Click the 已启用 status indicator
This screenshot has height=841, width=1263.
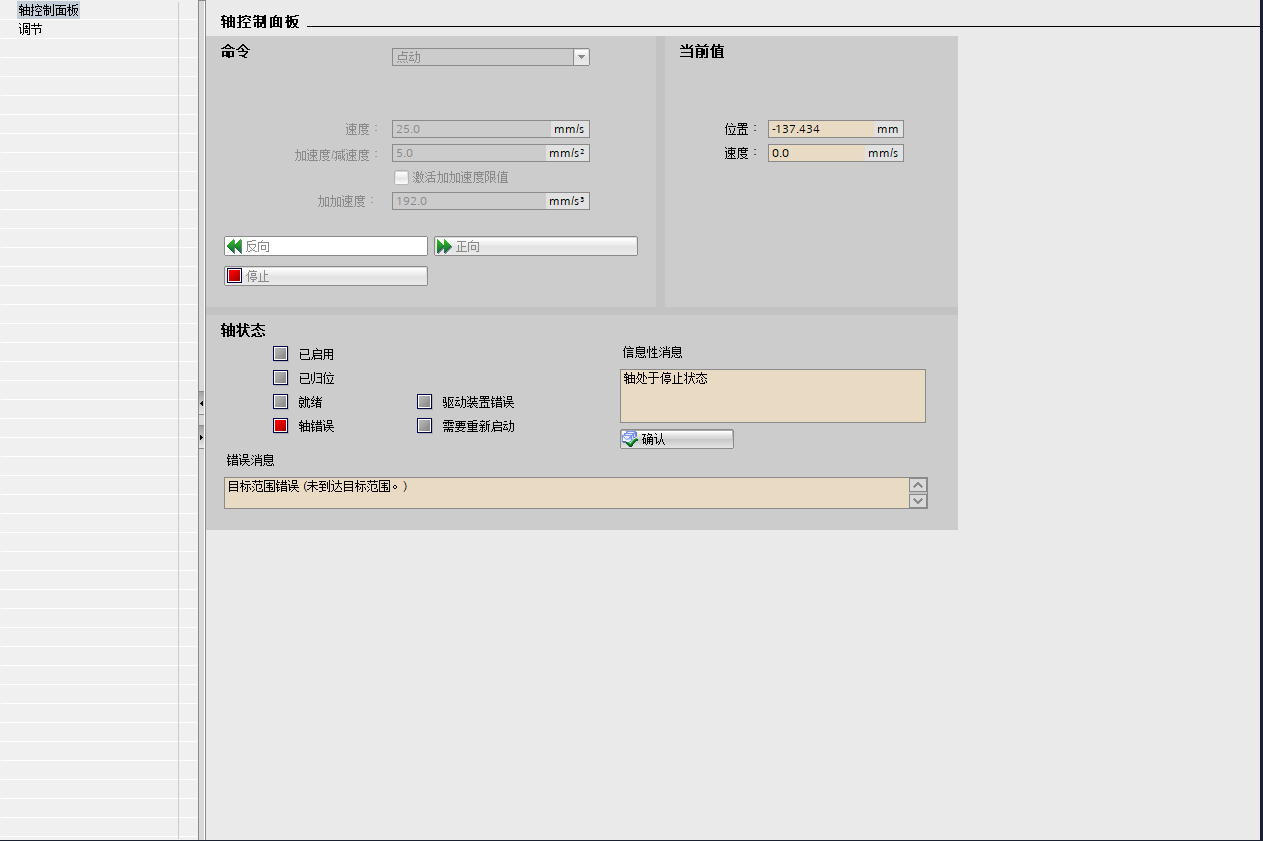(x=281, y=354)
